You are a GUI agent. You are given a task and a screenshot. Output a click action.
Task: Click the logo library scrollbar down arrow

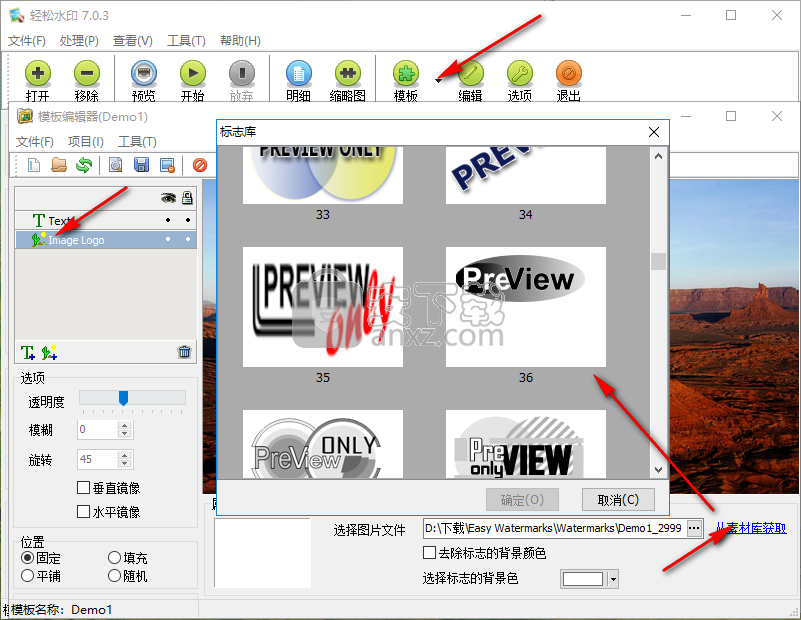click(658, 469)
